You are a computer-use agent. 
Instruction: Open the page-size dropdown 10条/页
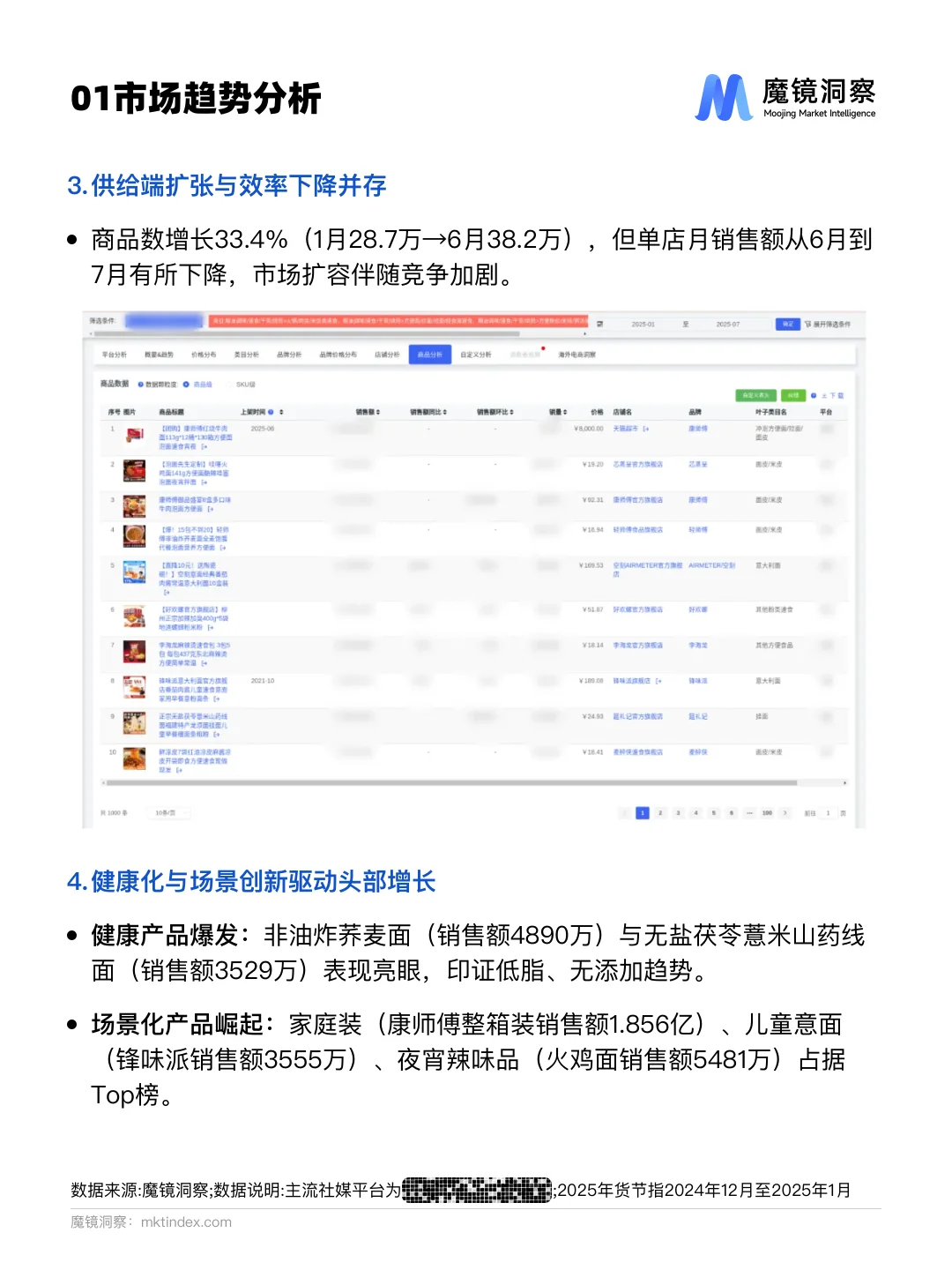tap(167, 813)
